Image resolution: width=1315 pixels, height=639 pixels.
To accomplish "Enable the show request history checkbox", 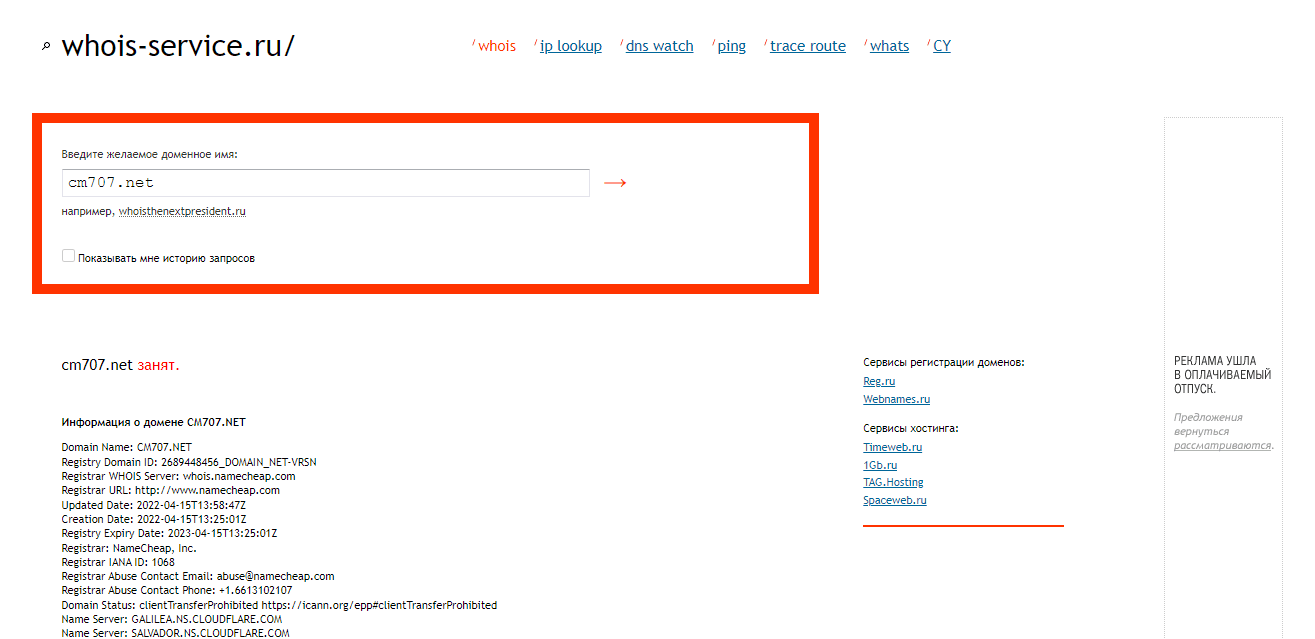I will tap(69, 256).
